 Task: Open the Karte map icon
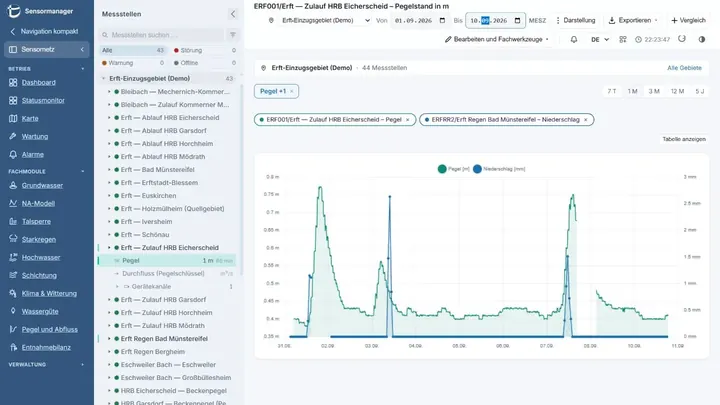(13, 118)
